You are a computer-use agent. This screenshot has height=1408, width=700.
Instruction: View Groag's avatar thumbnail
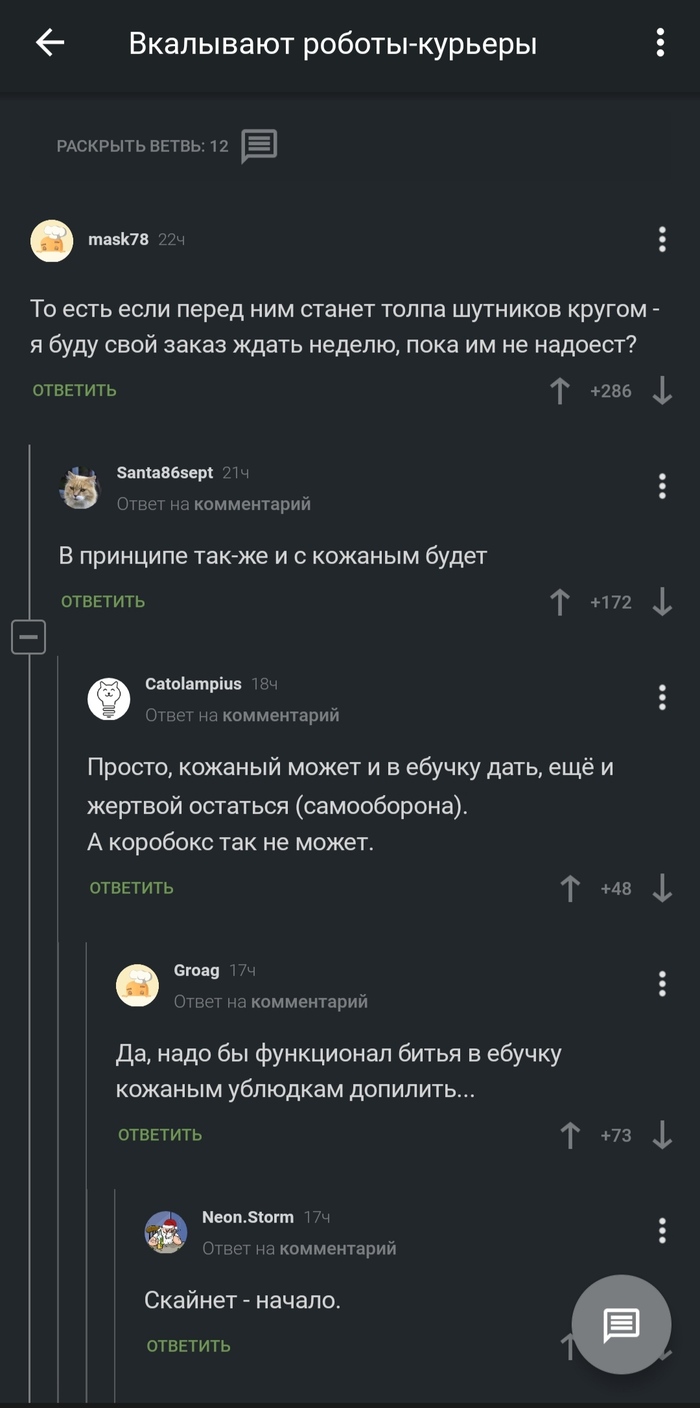click(x=138, y=985)
